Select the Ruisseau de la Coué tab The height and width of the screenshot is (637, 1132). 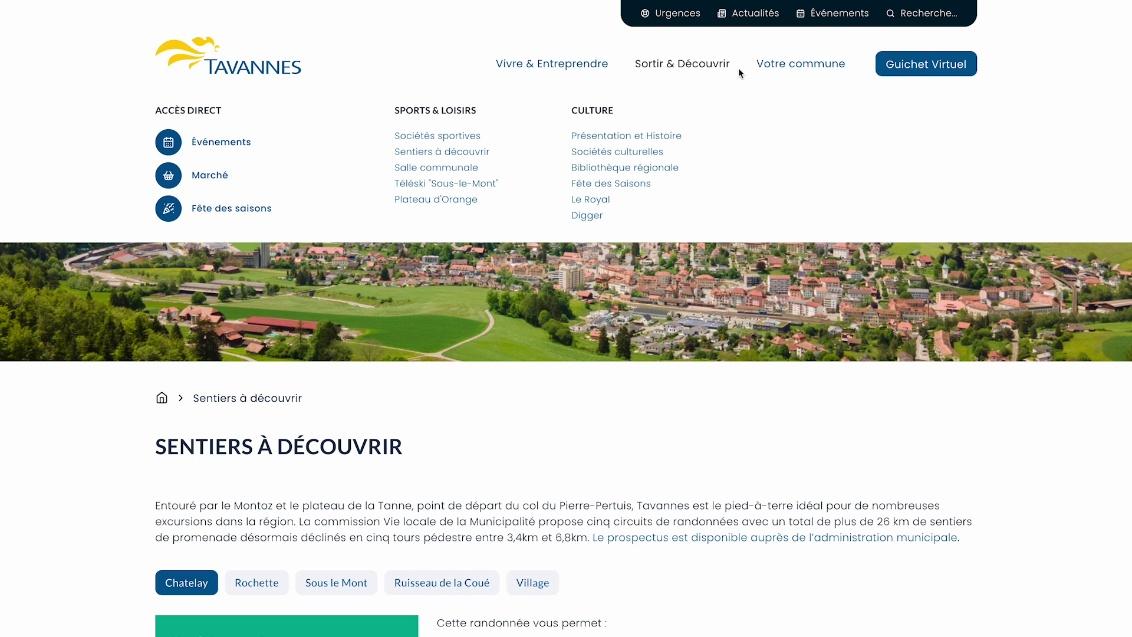pos(442,583)
